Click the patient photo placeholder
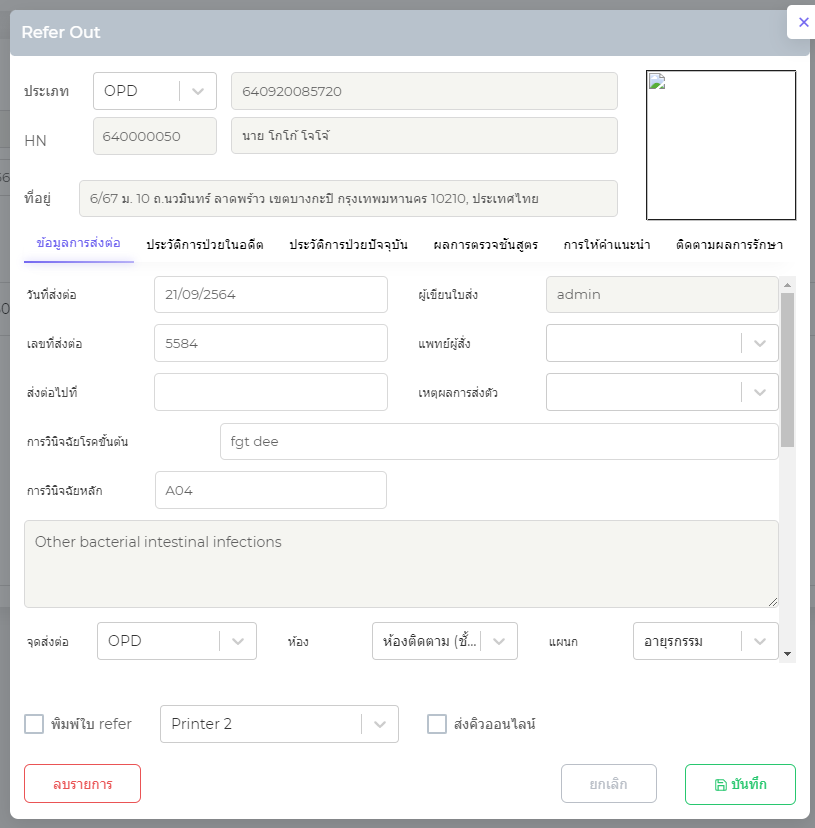The width and height of the screenshot is (815, 828). (x=721, y=145)
